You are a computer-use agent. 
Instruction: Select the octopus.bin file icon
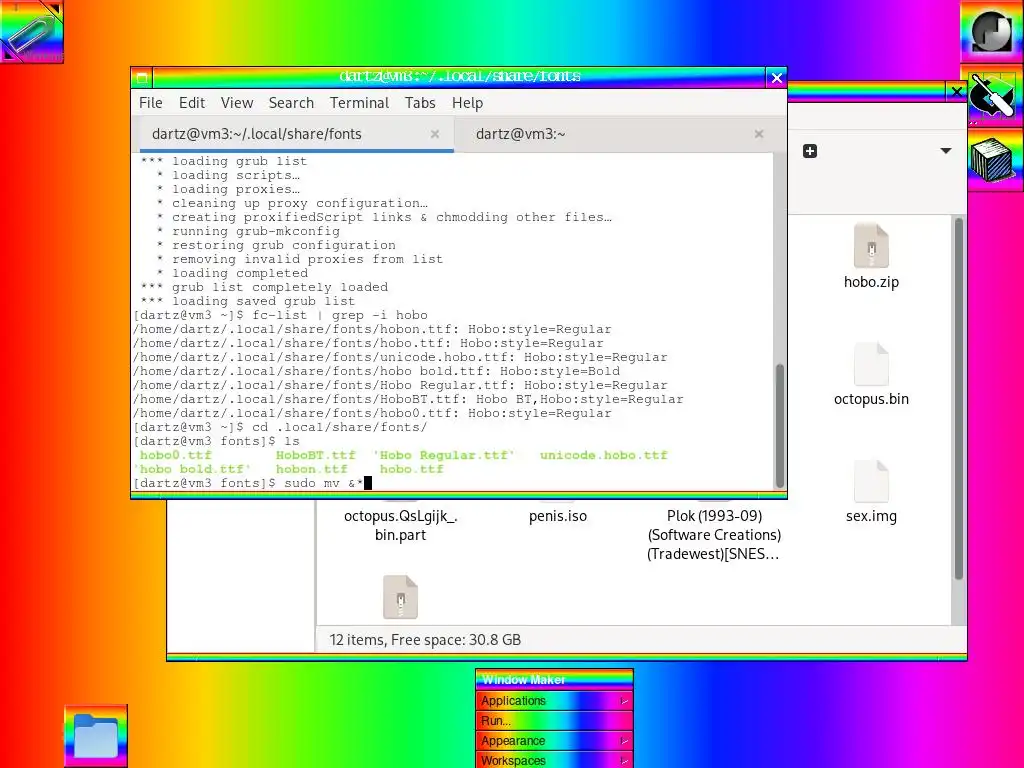[x=871, y=363]
